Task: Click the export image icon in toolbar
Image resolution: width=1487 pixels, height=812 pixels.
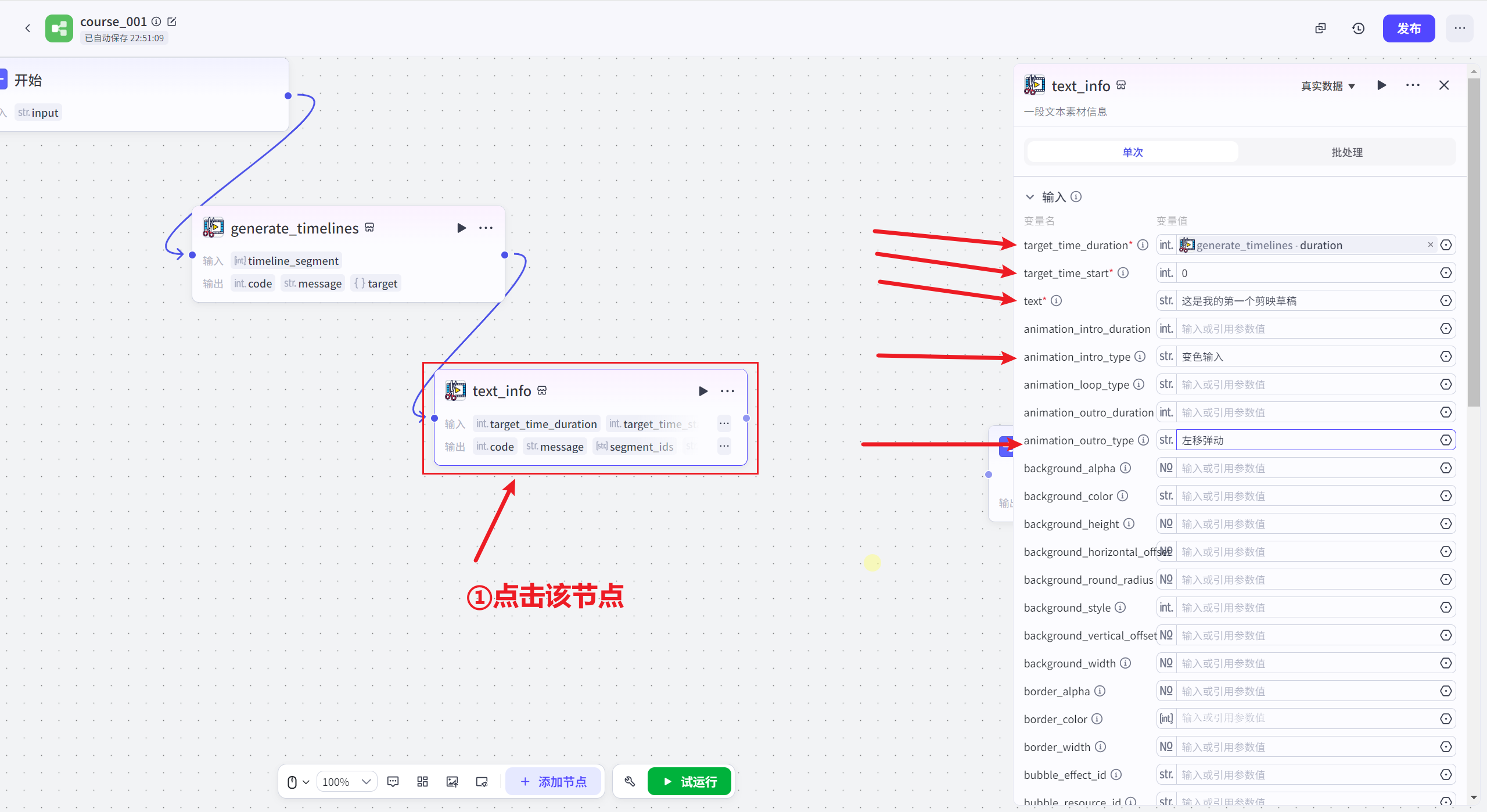Action: tap(452, 782)
